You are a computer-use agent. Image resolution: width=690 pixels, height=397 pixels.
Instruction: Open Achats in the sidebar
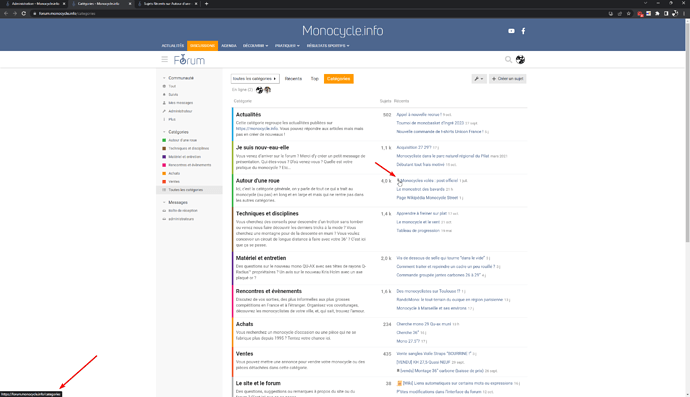tap(174, 173)
